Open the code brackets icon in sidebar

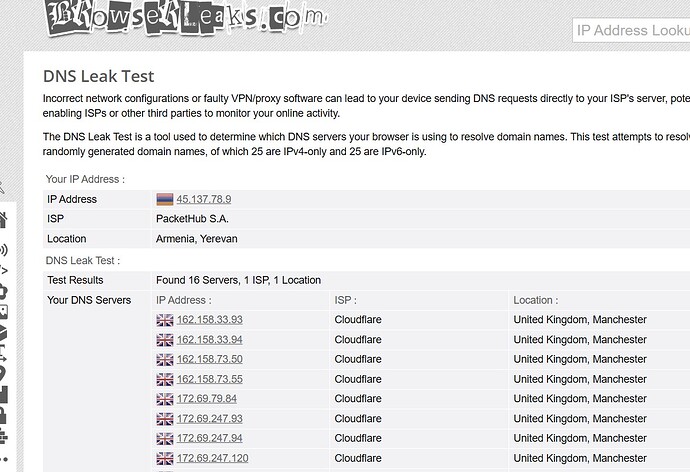click(x=4, y=270)
